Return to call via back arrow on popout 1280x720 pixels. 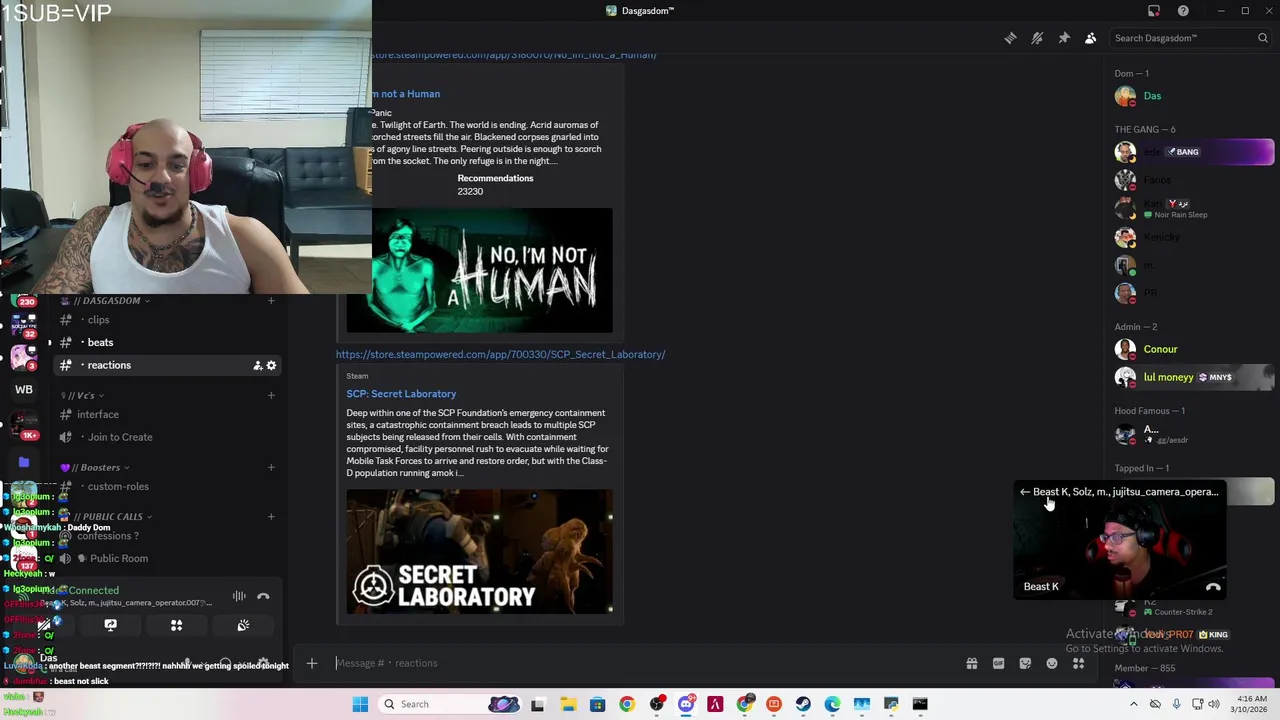pyautogui.click(x=1025, y=492)
